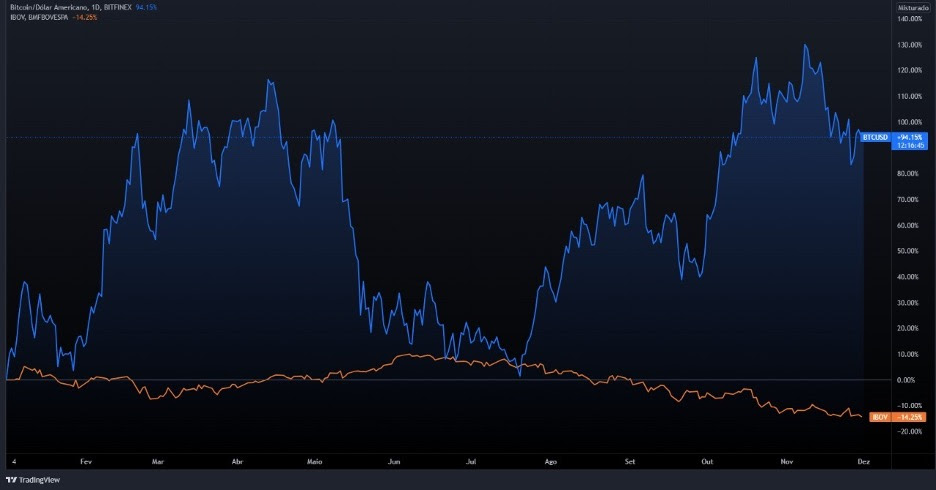Click the 110.00% level on price axis

coord(910,96)
